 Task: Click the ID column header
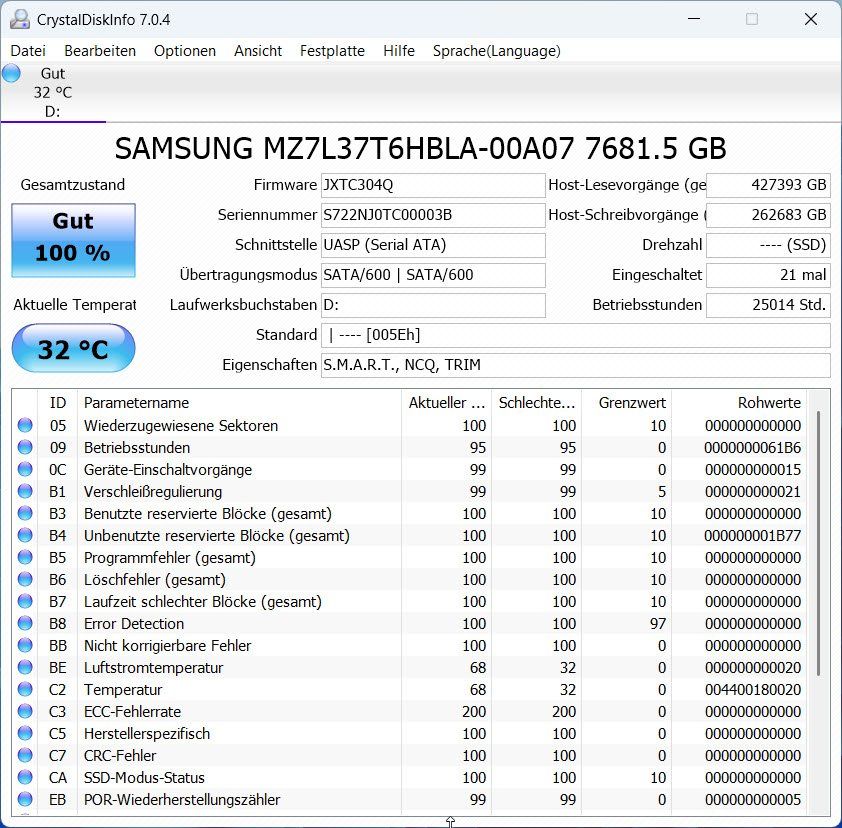click(x=57, y=403)
